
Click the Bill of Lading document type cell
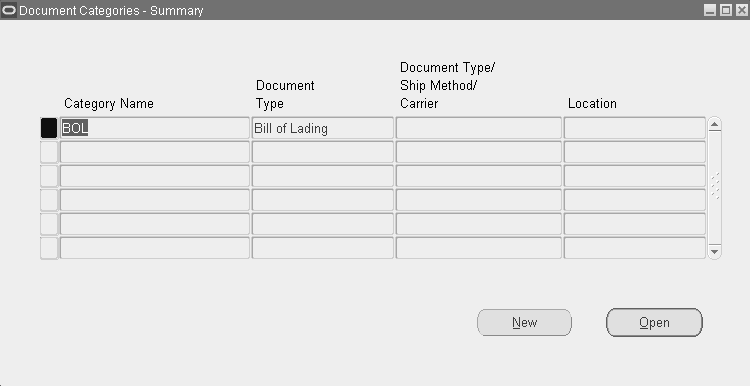322,128
